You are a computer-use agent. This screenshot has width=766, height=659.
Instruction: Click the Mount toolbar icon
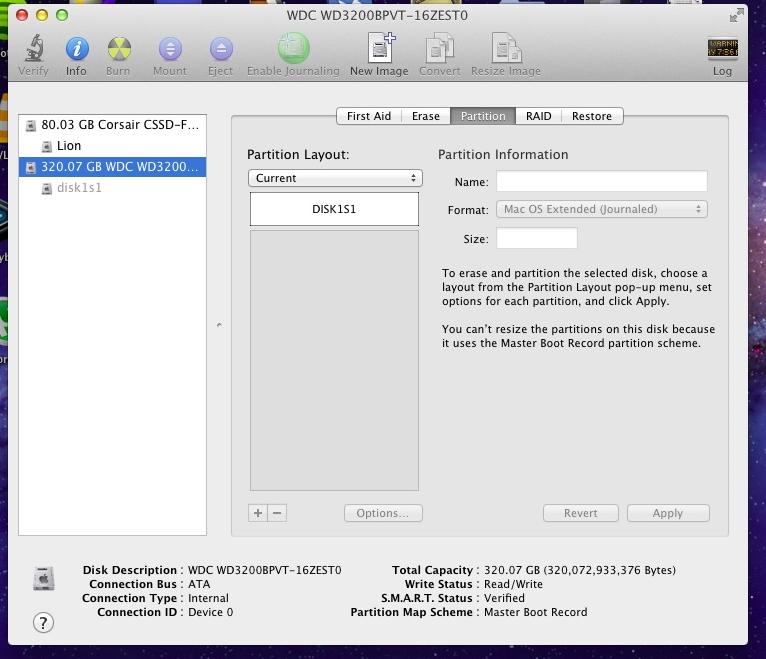point(170,48)
